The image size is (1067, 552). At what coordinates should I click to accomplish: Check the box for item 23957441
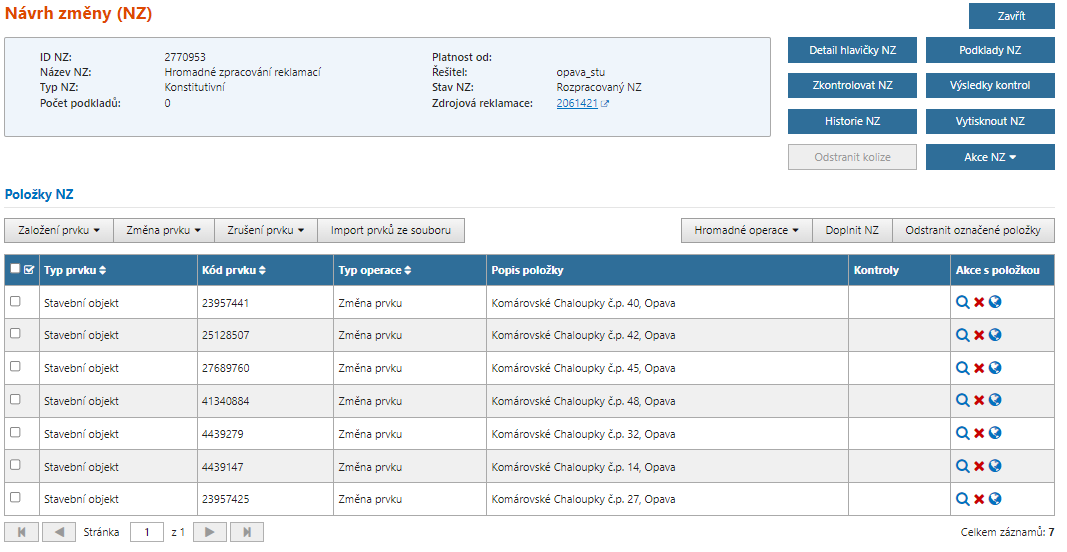[15, 301]
